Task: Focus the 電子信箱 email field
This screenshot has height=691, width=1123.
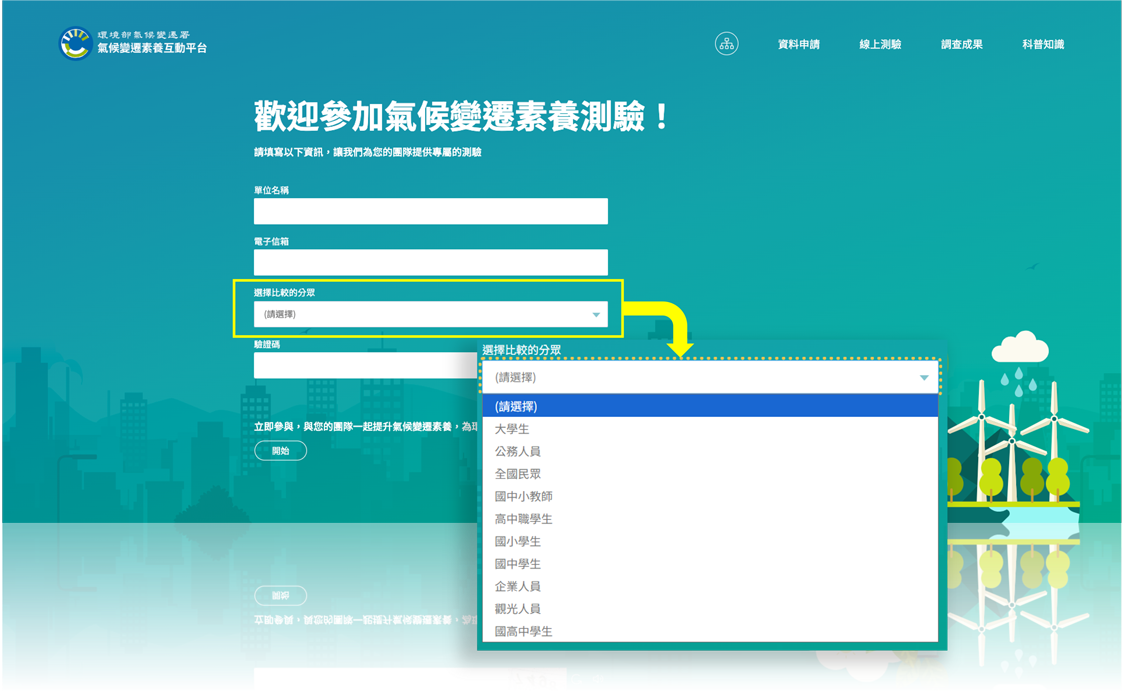Action: (x=431, y=262)
